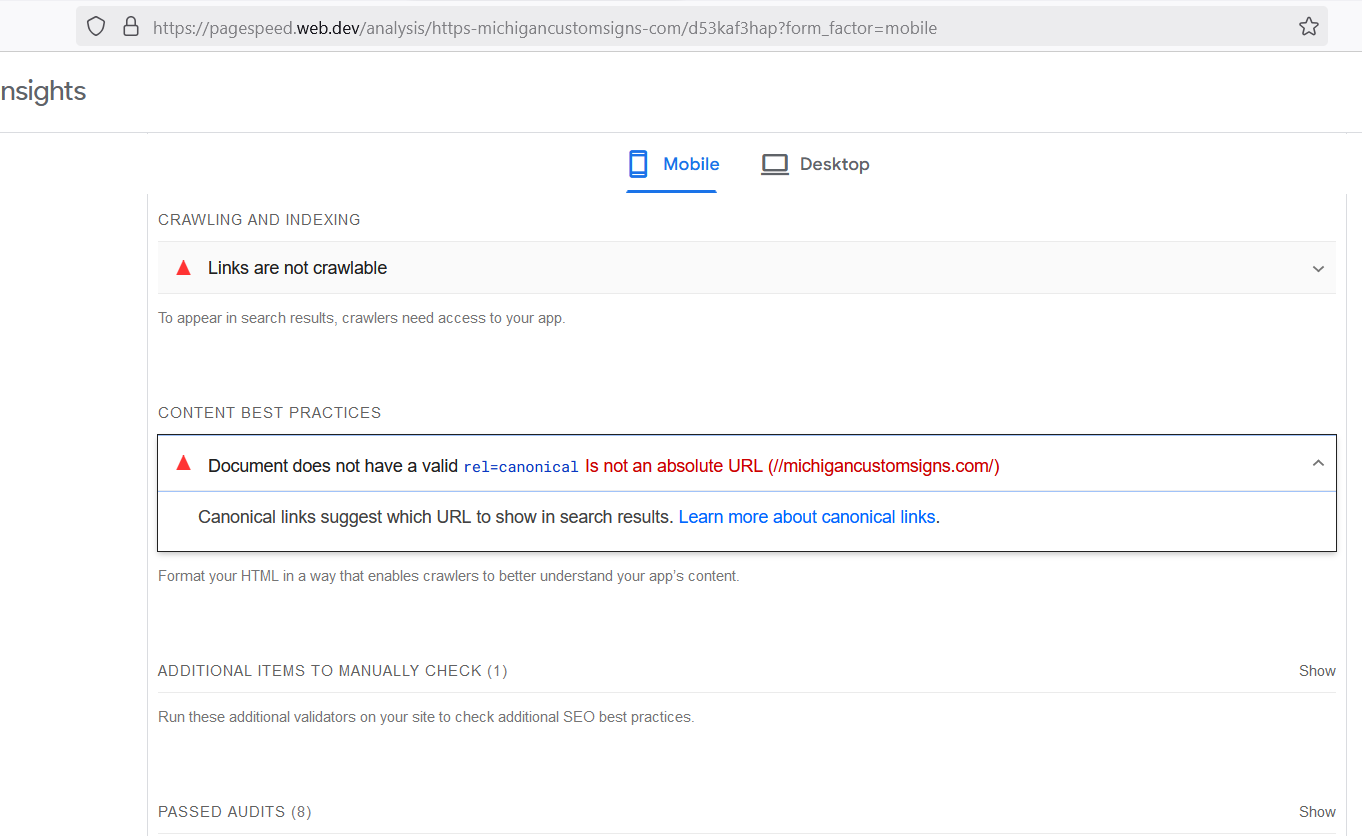Collapse the rel=canonical audit chevron

tap(1318, 463)
